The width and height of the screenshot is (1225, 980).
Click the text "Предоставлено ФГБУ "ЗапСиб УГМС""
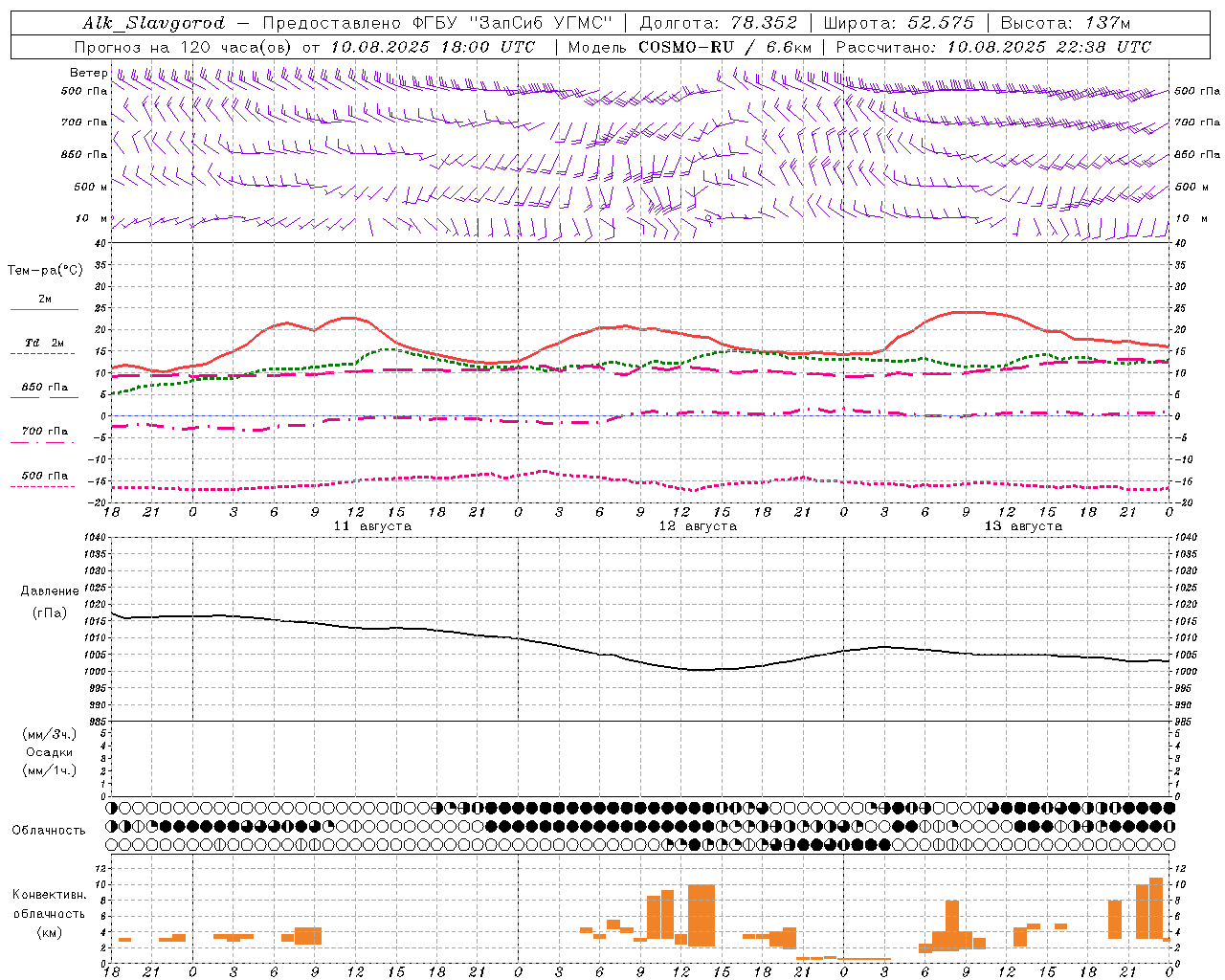[437, 23]
